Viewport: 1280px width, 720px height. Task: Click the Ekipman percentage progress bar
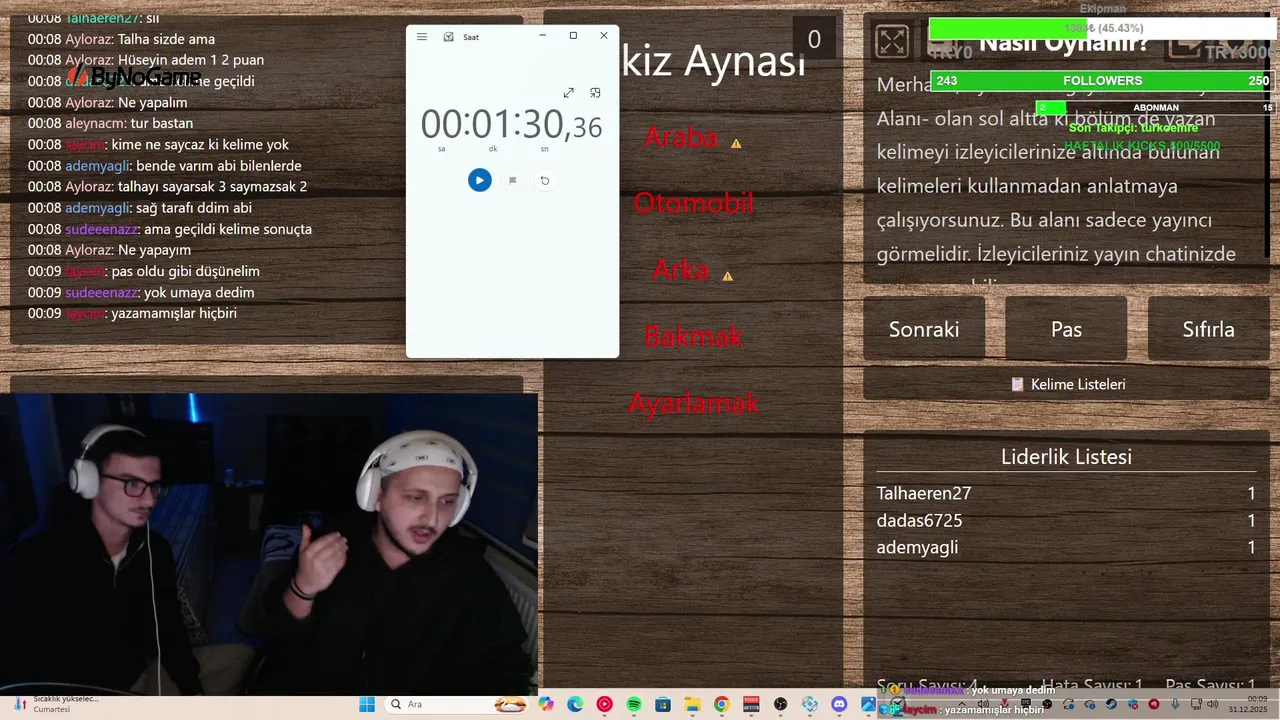(1102, 28)
